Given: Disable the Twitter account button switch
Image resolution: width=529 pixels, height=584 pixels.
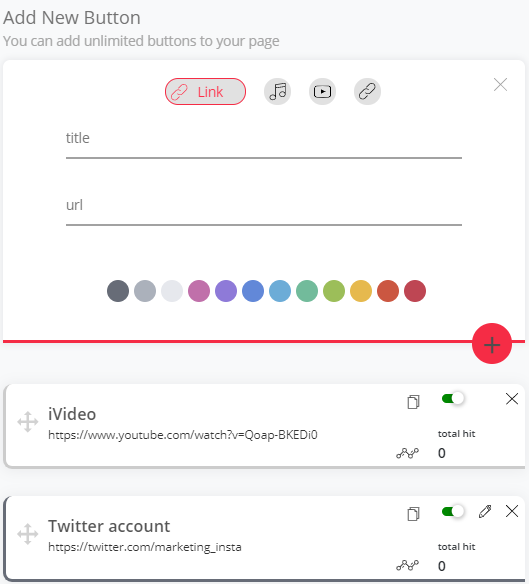Looking at the screenshot, I should pyautogui.click(x=453, y=511).
